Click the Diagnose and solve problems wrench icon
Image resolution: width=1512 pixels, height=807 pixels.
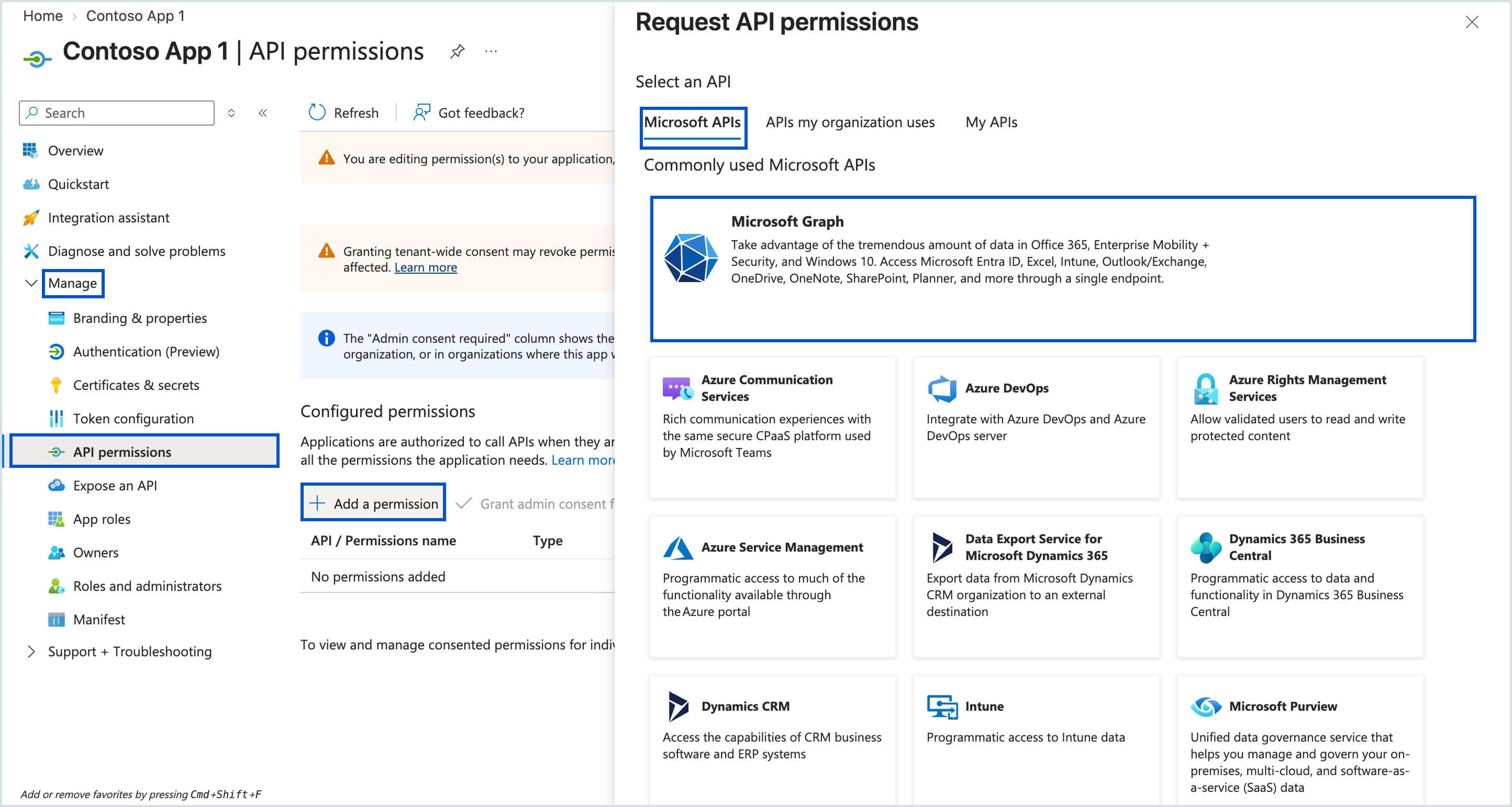coord(30,251)
